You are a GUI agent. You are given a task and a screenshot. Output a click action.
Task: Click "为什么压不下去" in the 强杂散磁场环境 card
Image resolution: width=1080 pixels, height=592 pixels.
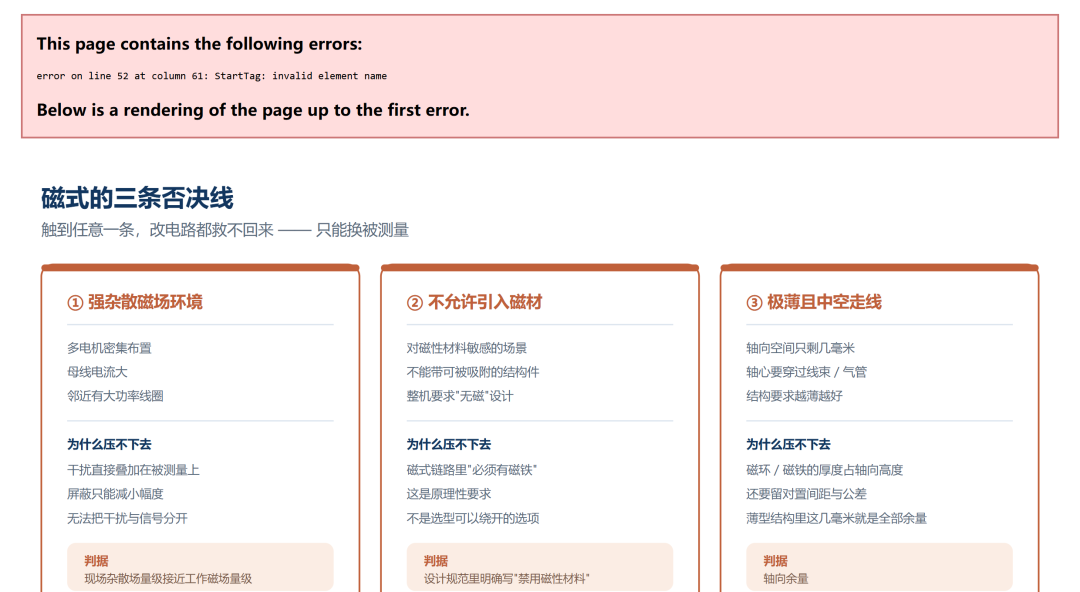click(x=109, y=445)
